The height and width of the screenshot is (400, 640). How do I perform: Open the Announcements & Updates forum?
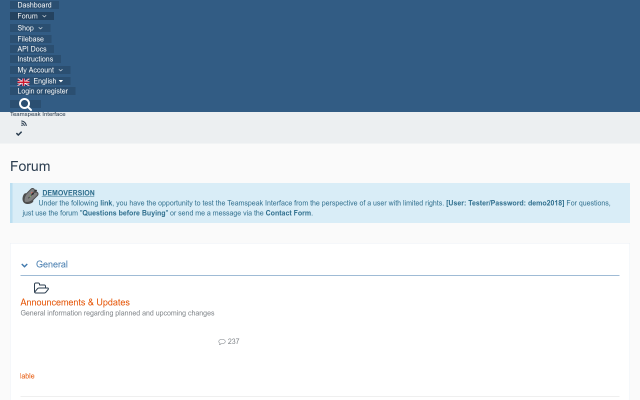click(75, 302)
